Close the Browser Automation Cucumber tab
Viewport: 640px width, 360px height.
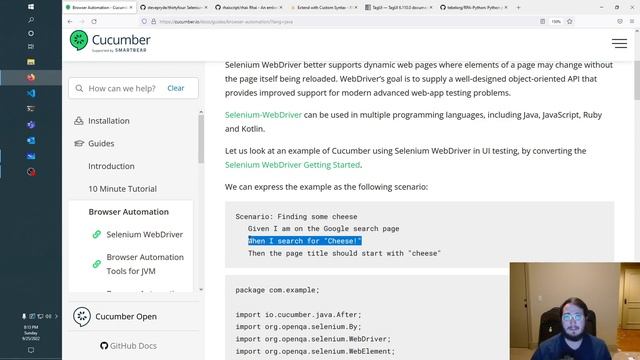pos(131,7)
